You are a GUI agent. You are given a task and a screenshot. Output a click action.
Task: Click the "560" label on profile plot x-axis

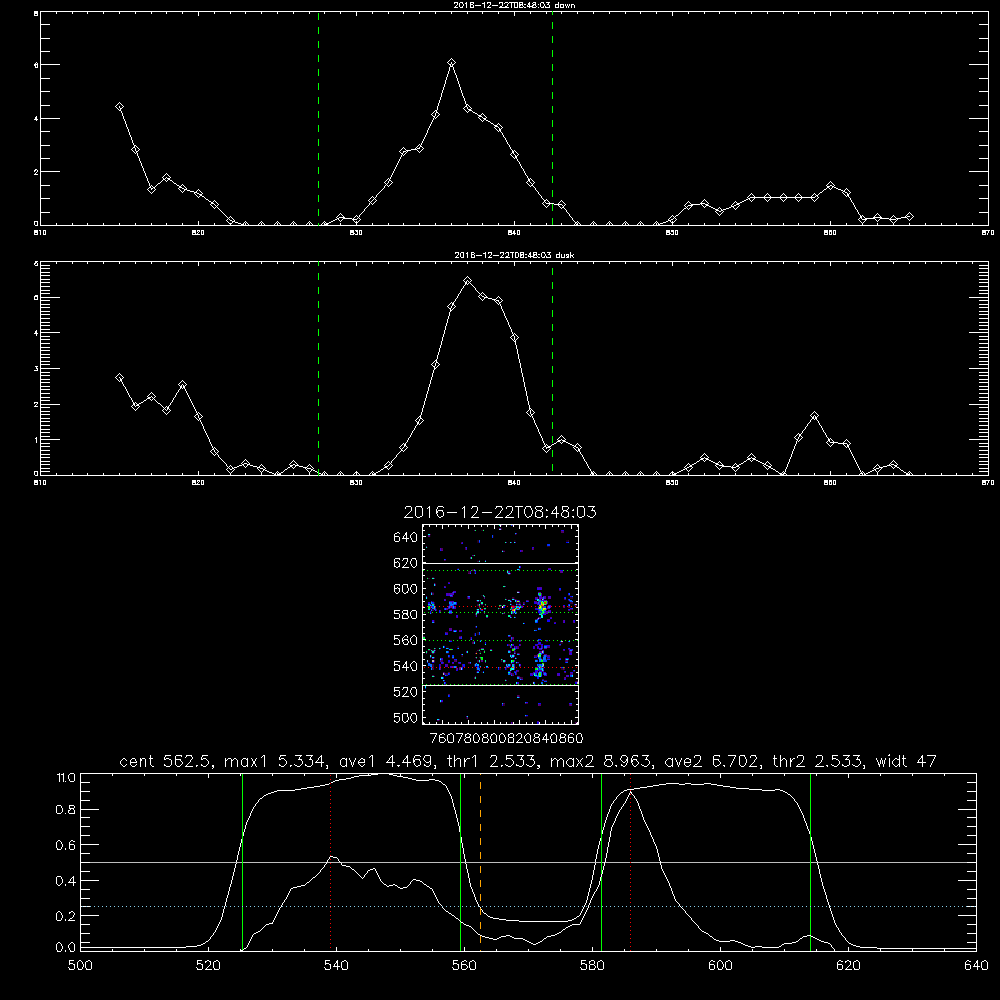[464, 965]
